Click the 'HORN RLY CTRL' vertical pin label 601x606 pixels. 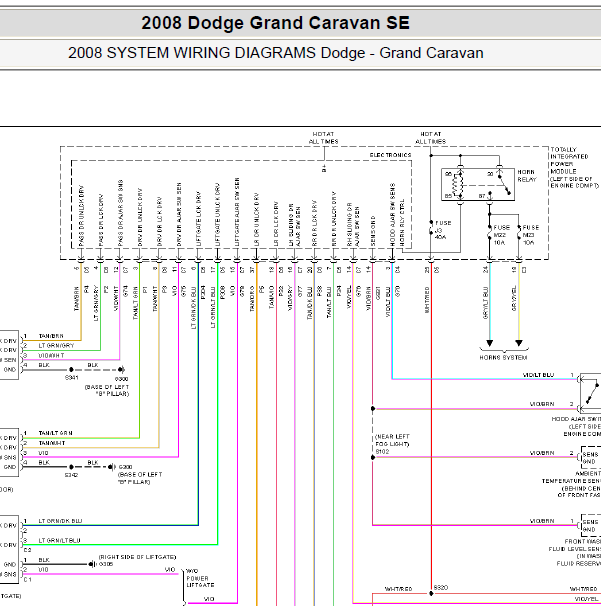[x=402, y=223]
